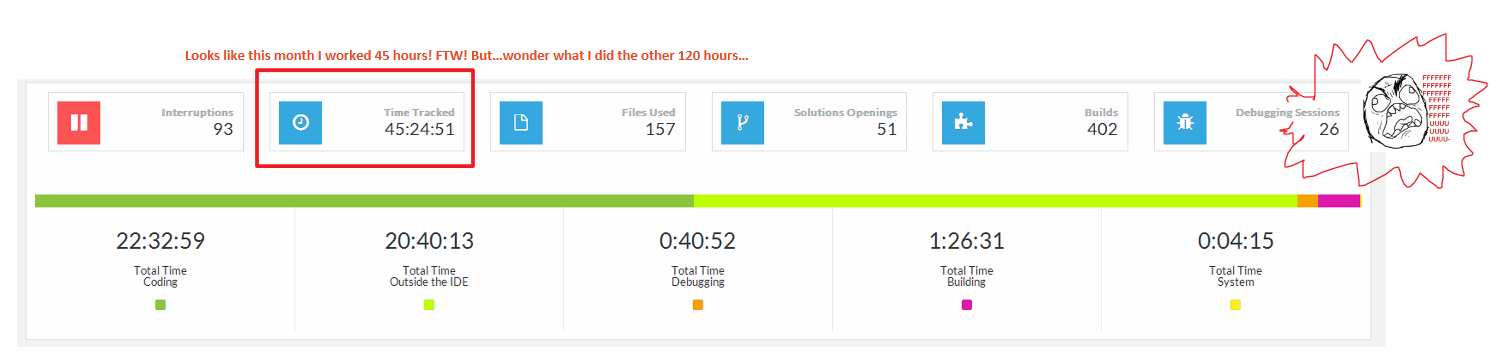Select the lime Outside the IDE swatch

point(429,304)
